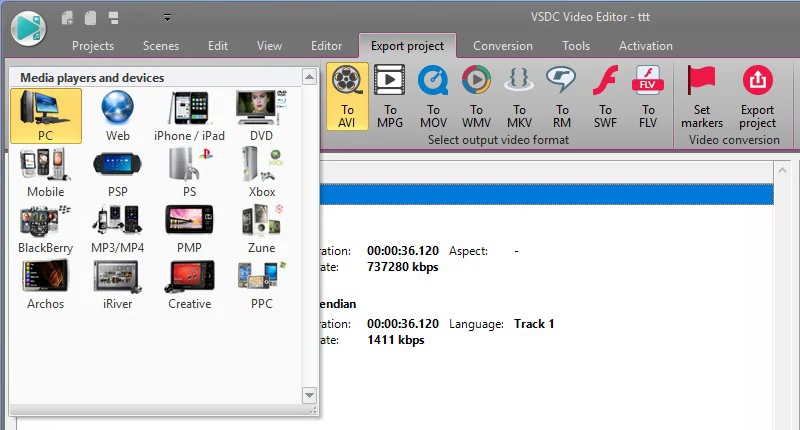Click the VSDC application logo button
The width and height of the screenshot is (800, 430).
pos(29,28)
